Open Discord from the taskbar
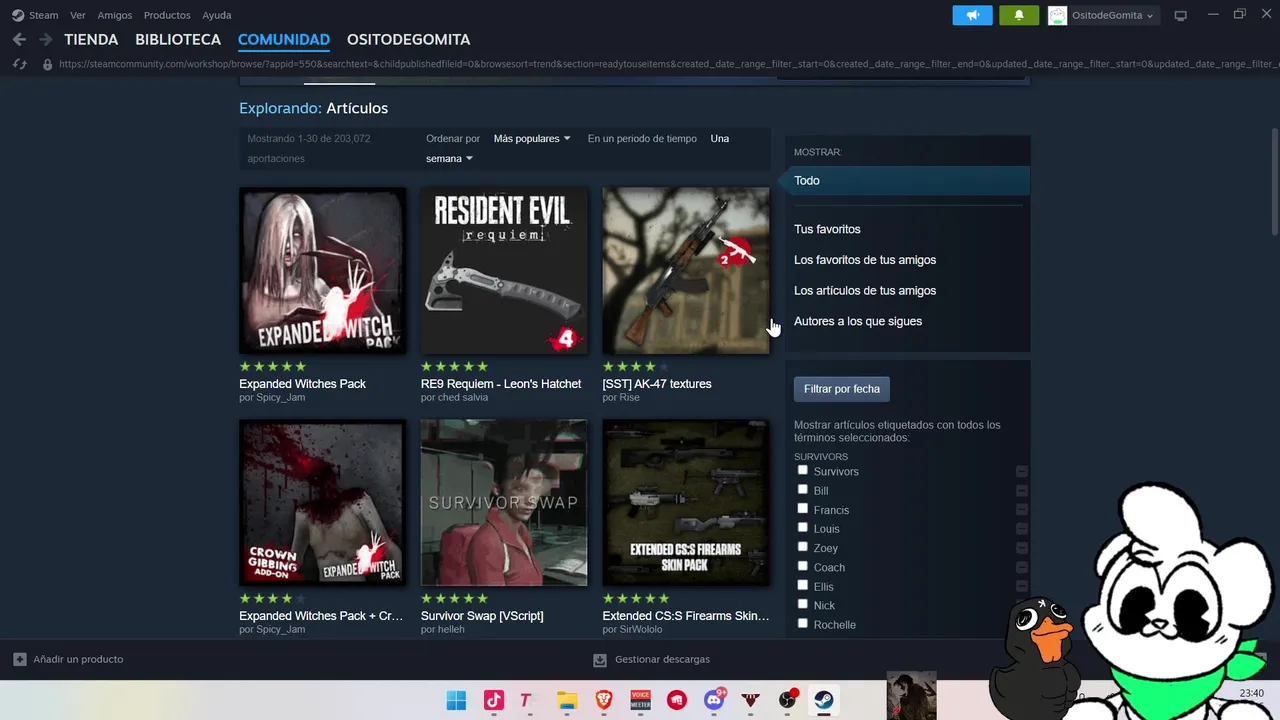The image size is (1280, 720). coord(714,700)
